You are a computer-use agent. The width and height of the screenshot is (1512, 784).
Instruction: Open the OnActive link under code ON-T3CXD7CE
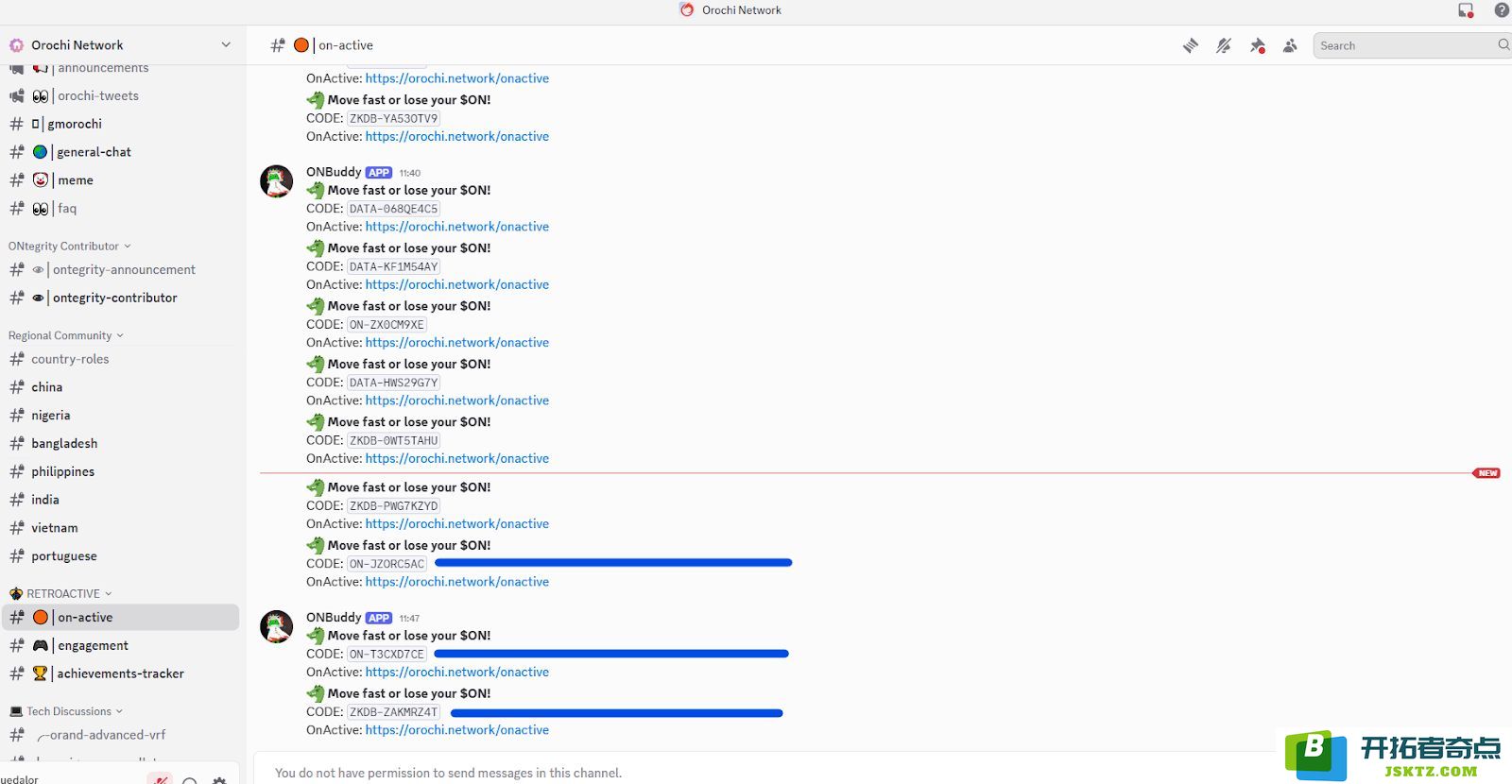(x=457, y=673)
